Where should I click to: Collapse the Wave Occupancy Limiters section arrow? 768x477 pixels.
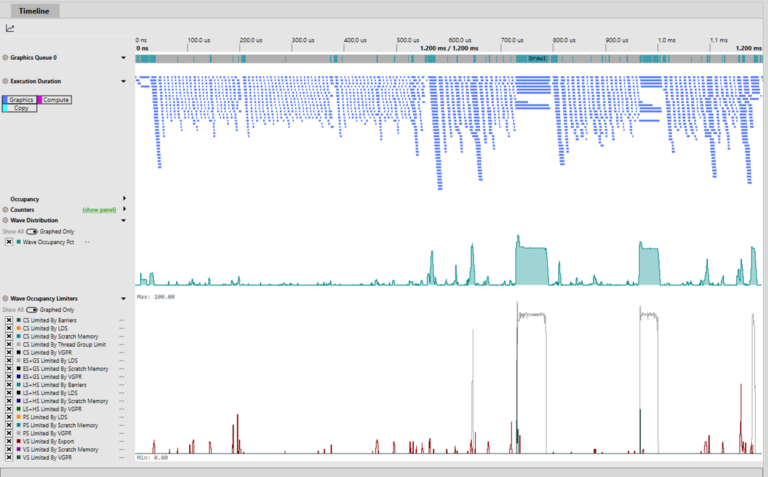(123, 299)
